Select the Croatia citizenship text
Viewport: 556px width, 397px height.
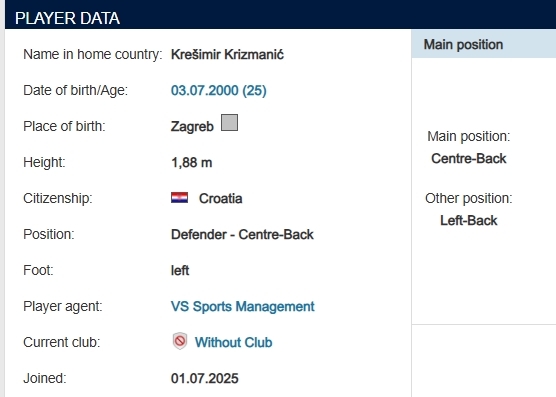pyautogui.click(x=221, y=198)
